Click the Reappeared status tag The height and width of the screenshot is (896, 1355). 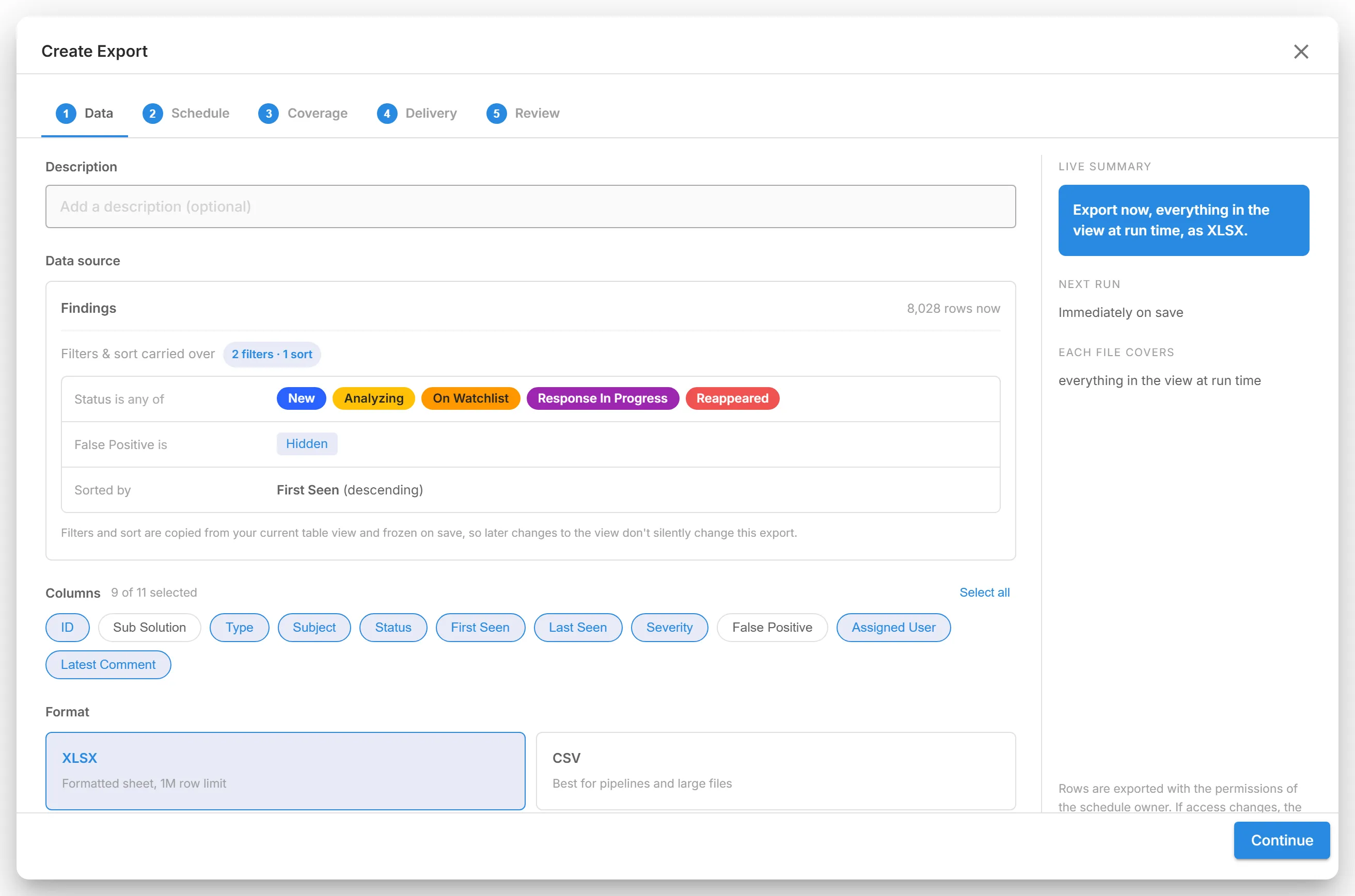click(x=732, y=398)
